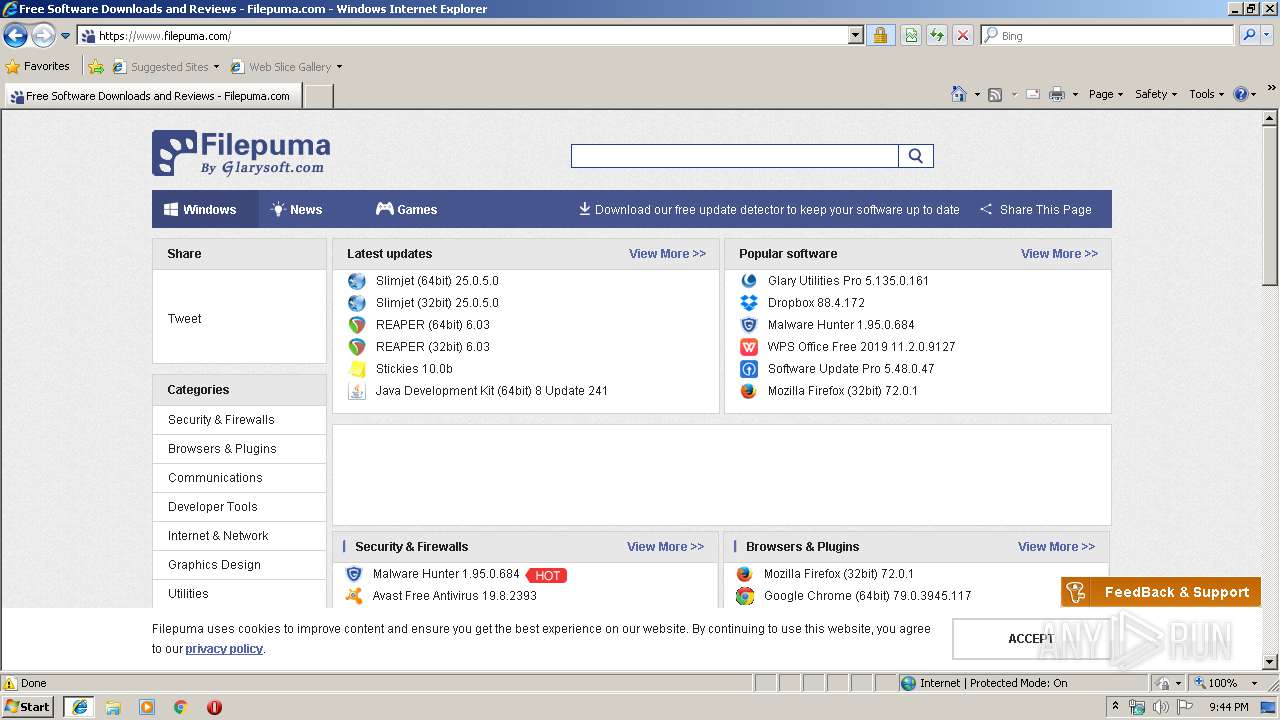Screen dimensions: 1280x720
Task: Accept the cookie notice
Action: [x=1031, y=639]
